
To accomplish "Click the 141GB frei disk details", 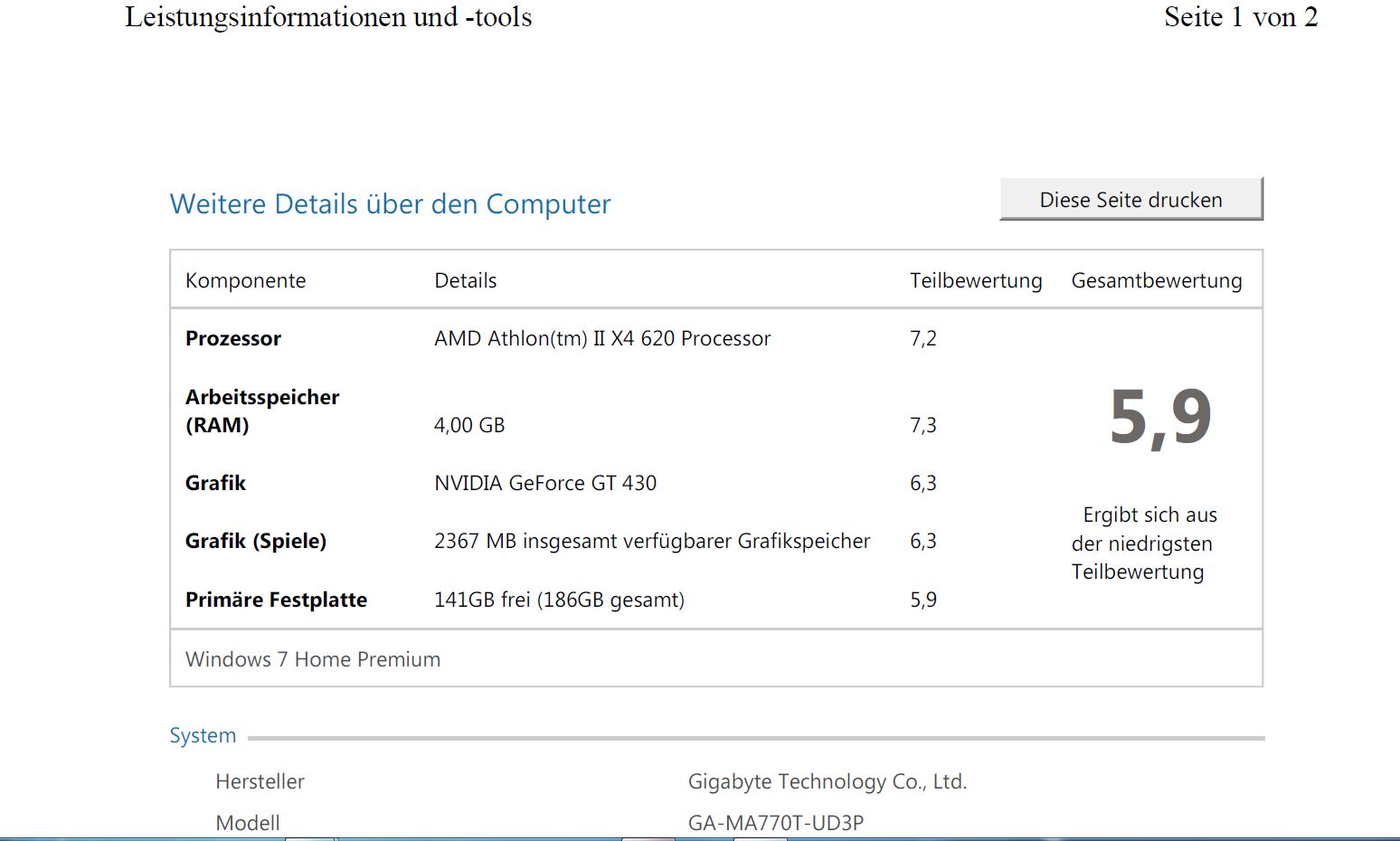I will 558,600.
